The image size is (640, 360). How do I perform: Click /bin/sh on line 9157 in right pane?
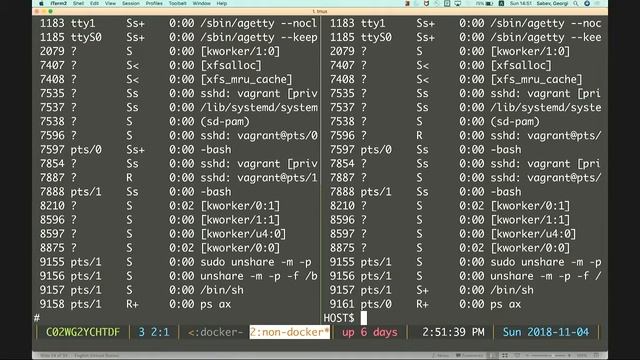tap(512, 290)
